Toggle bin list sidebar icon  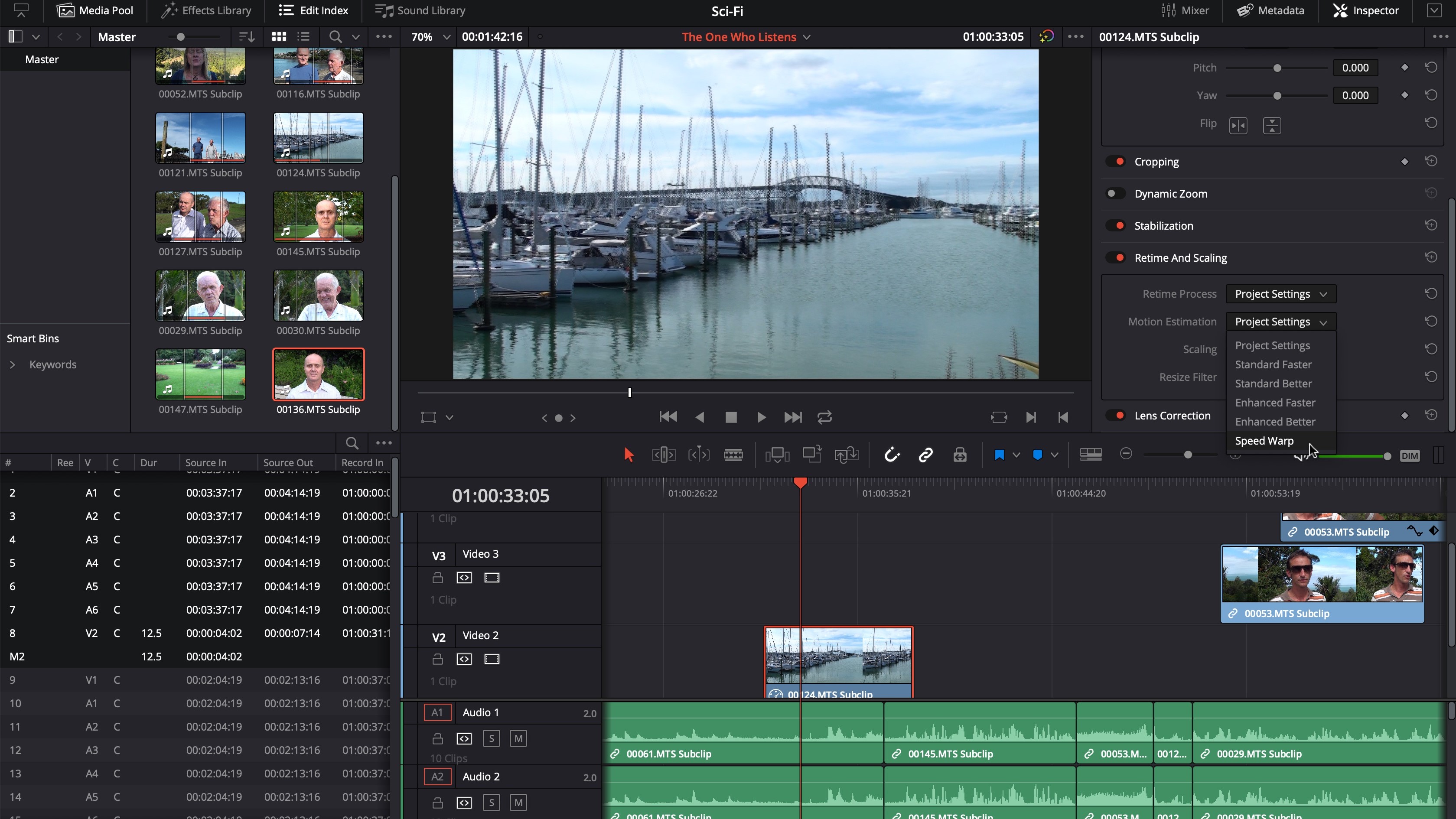click(15, 37)
